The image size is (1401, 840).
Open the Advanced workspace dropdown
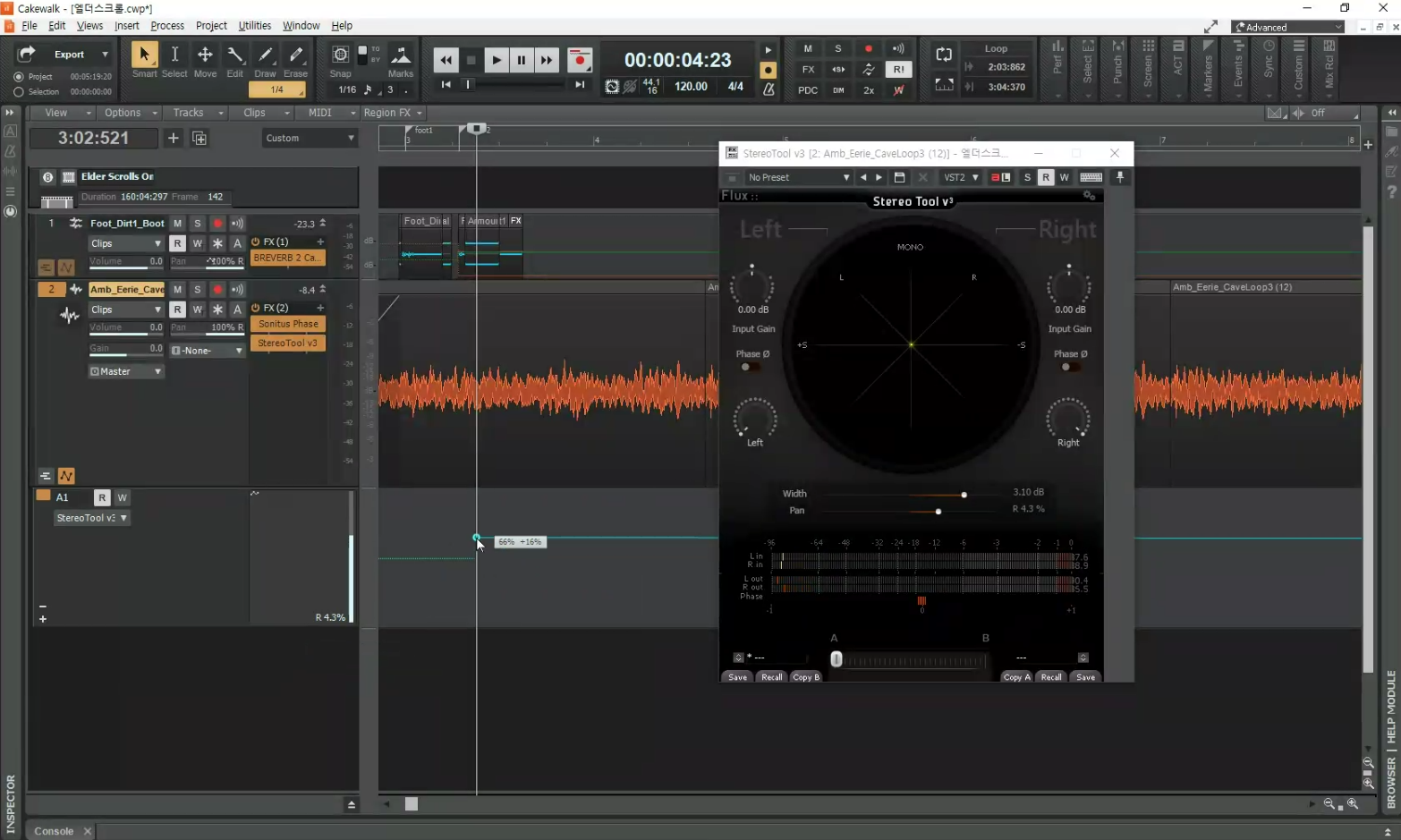coord(1288,27)
